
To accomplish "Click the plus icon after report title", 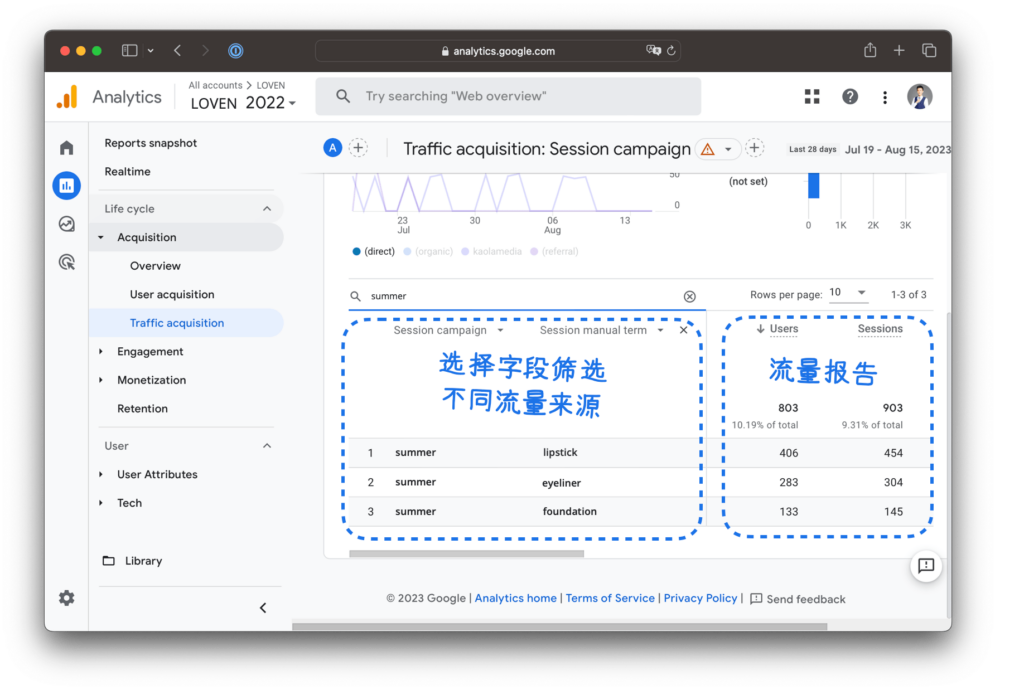I will click(x=754, y=148).
